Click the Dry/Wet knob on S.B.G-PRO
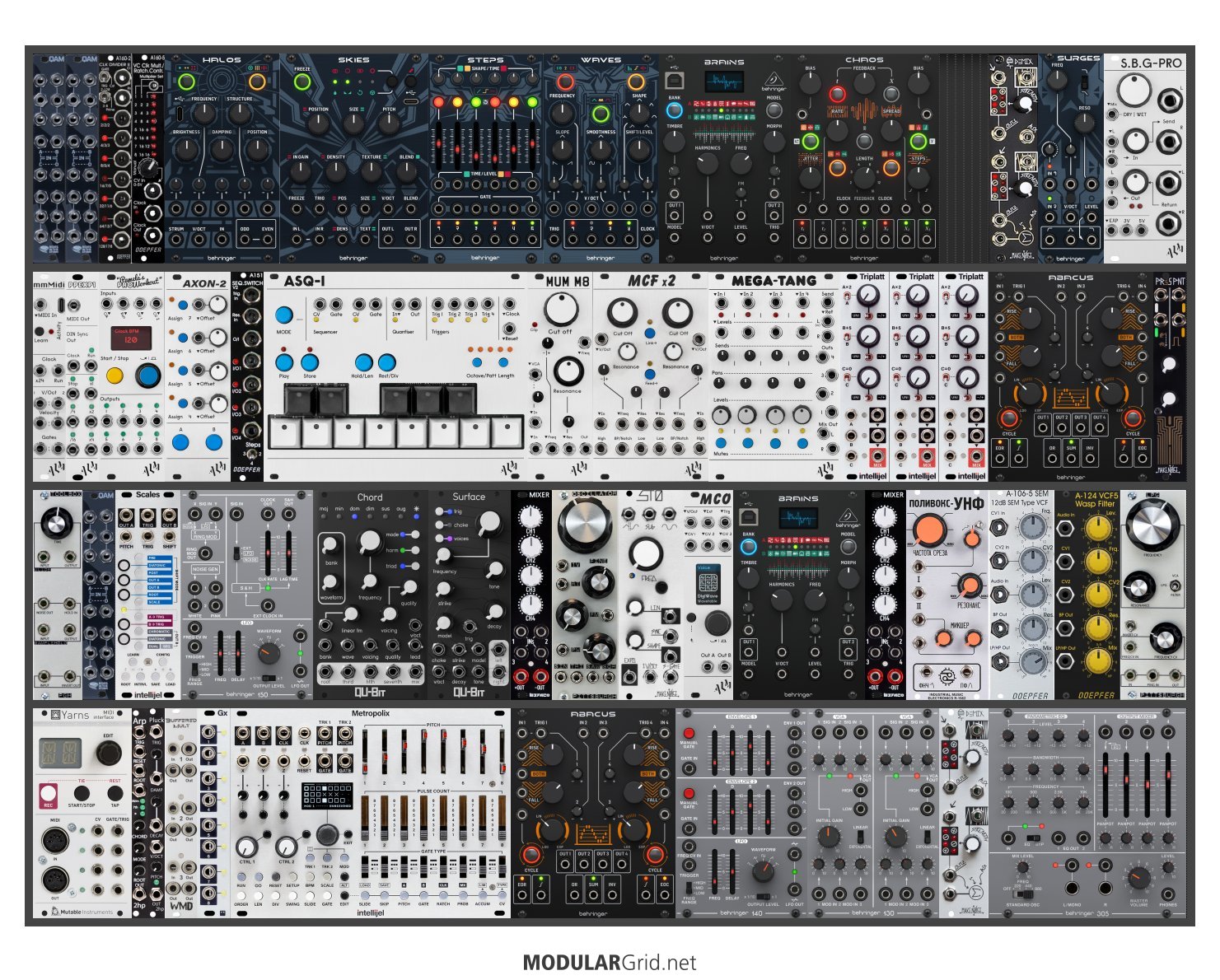 click(1134, 91)
